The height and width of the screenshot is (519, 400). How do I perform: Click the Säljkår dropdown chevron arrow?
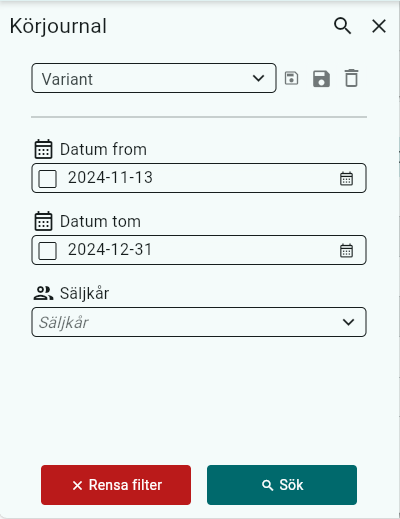[x=349, y=322]
